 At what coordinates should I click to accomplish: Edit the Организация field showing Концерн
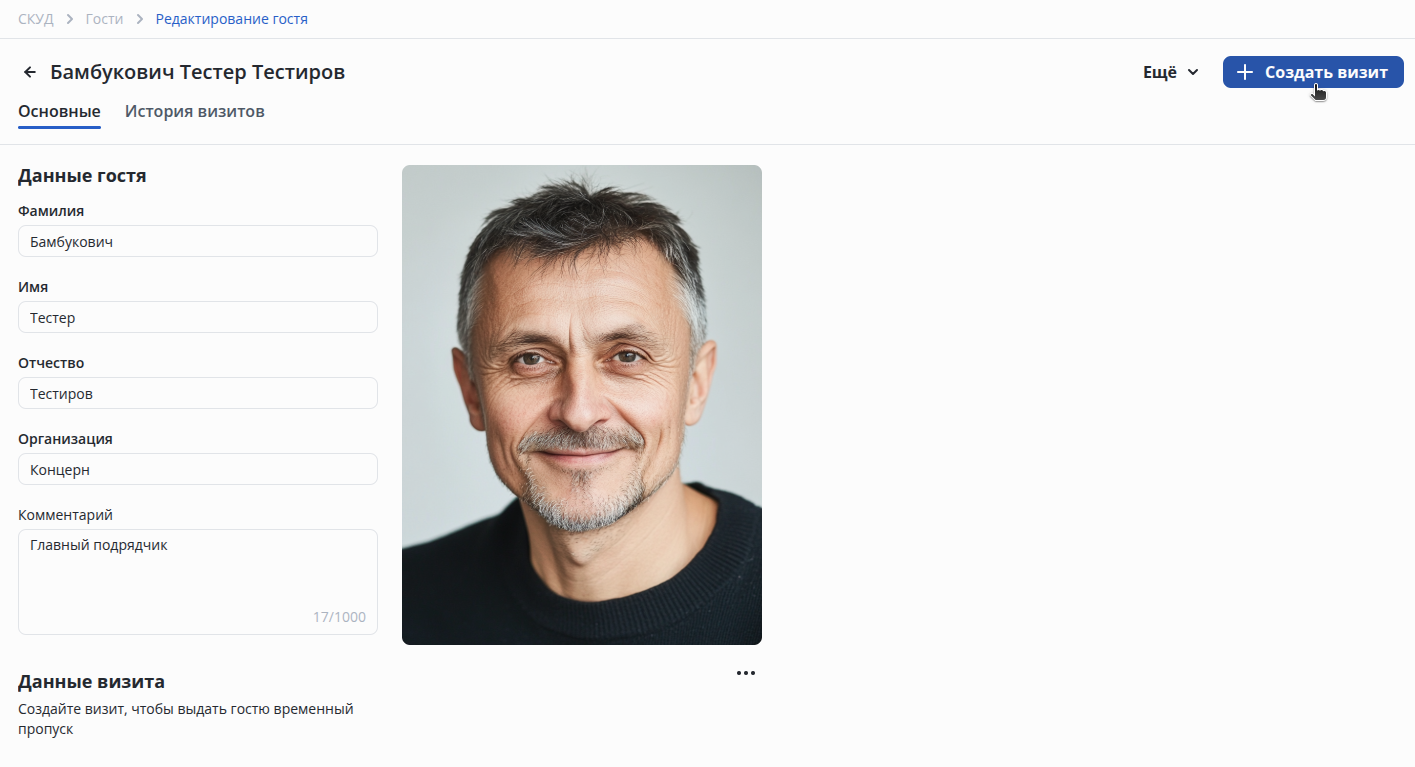click(x=198, y=469)
